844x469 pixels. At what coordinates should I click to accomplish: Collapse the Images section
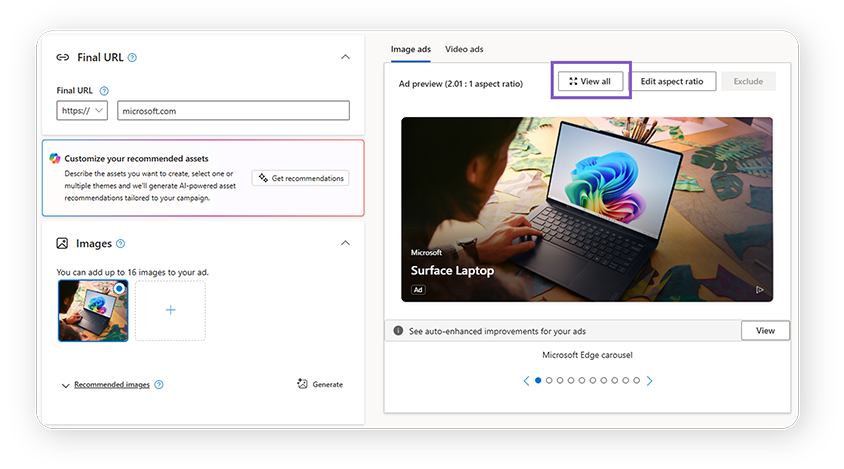tap(345, 243)
